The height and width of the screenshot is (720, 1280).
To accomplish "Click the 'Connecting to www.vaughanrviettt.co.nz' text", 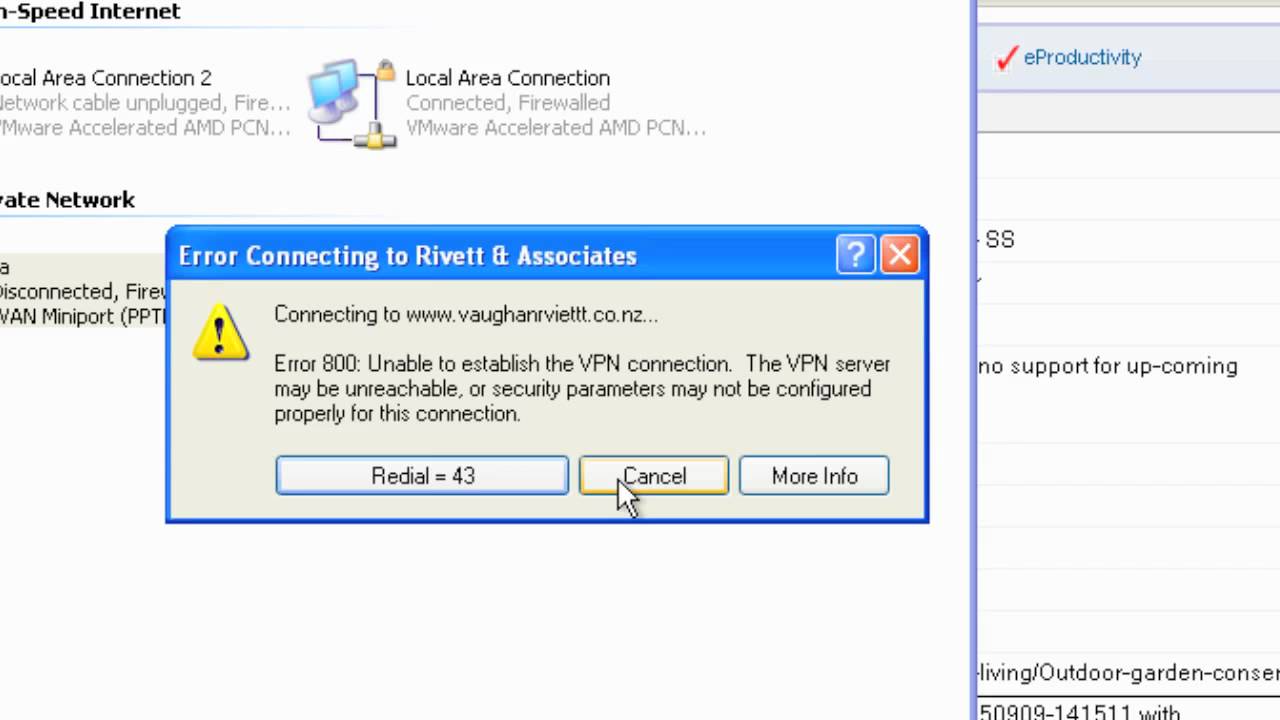I will 466,314.
